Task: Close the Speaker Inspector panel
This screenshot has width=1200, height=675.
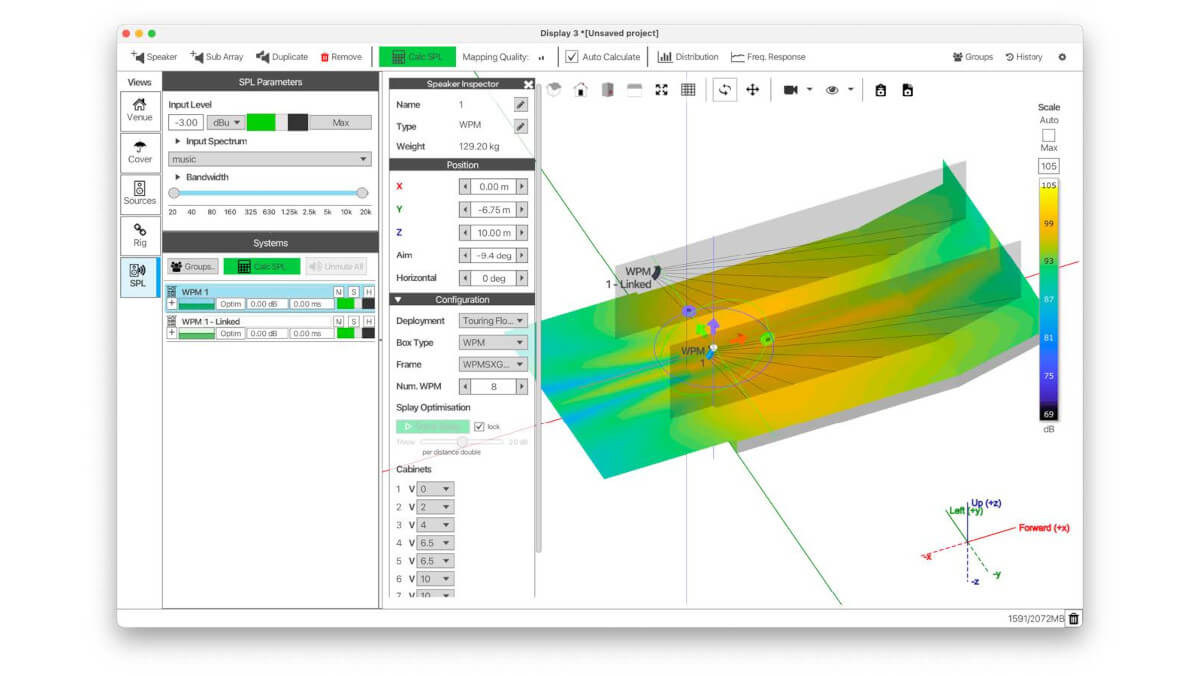Action: [528, 84]
